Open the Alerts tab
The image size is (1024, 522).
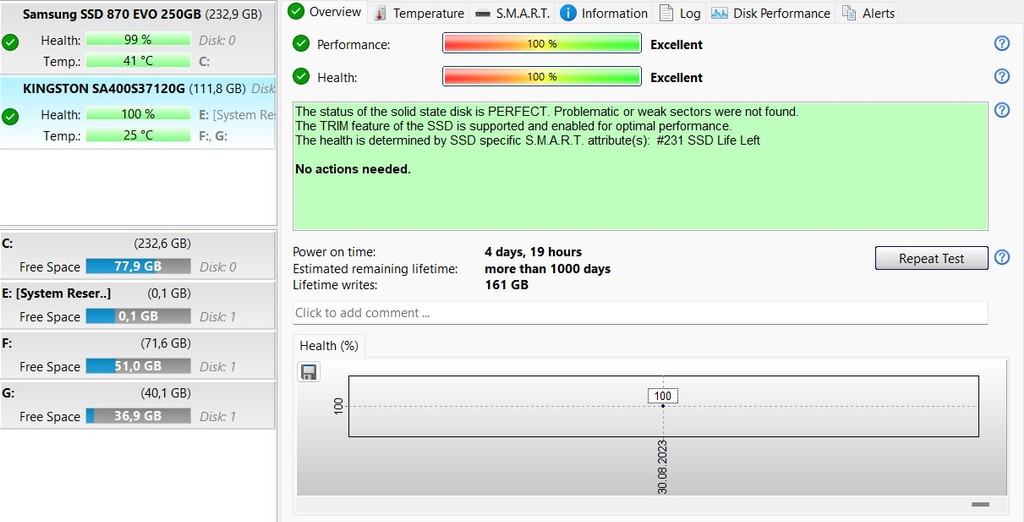coord(868,12)
